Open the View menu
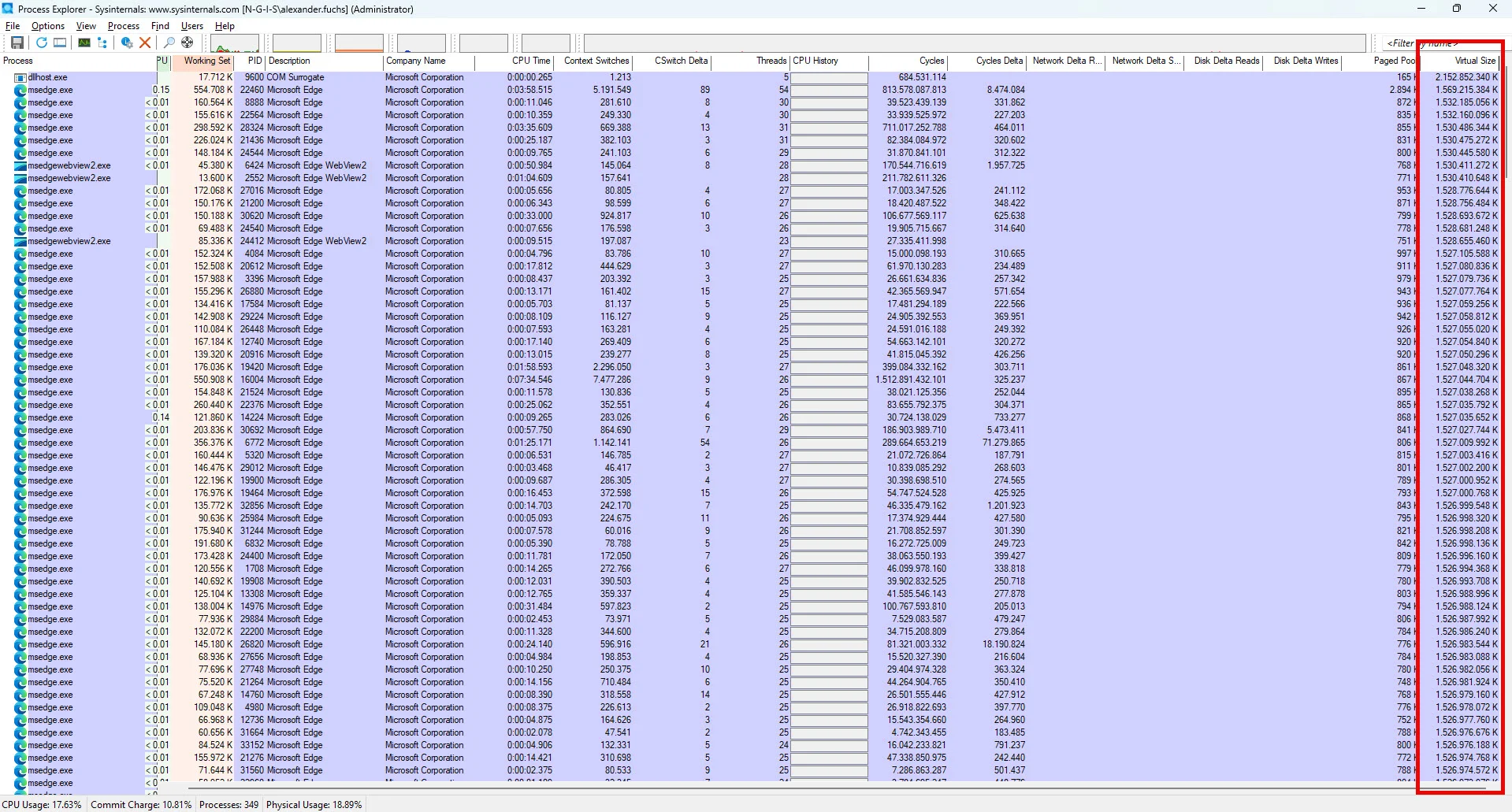This screenshot has height=812, width=1512. tap(86, 26)
